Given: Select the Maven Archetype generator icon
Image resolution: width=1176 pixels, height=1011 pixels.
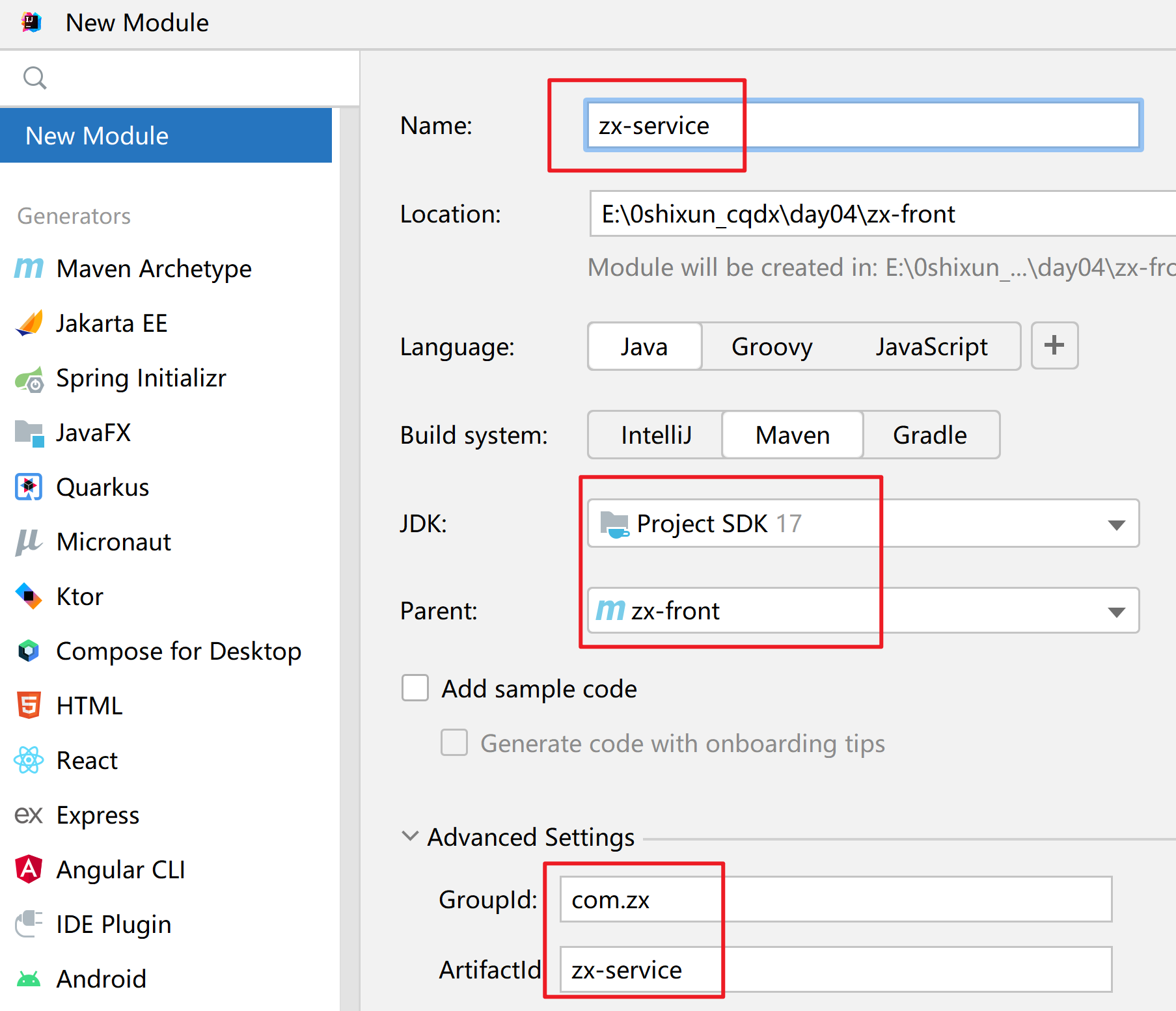Looking at the screenshot, I should coord(29,268).
